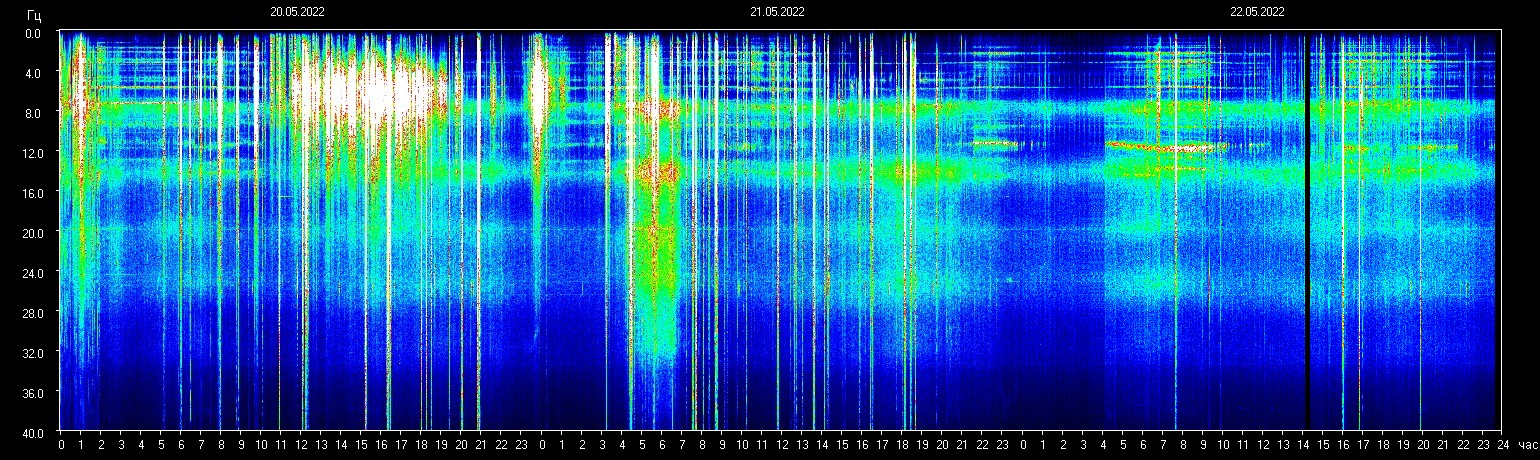Screen dimensions: 1540x460
Task: Click the 40.0 frequency axis label
Action: pos(31,432)
